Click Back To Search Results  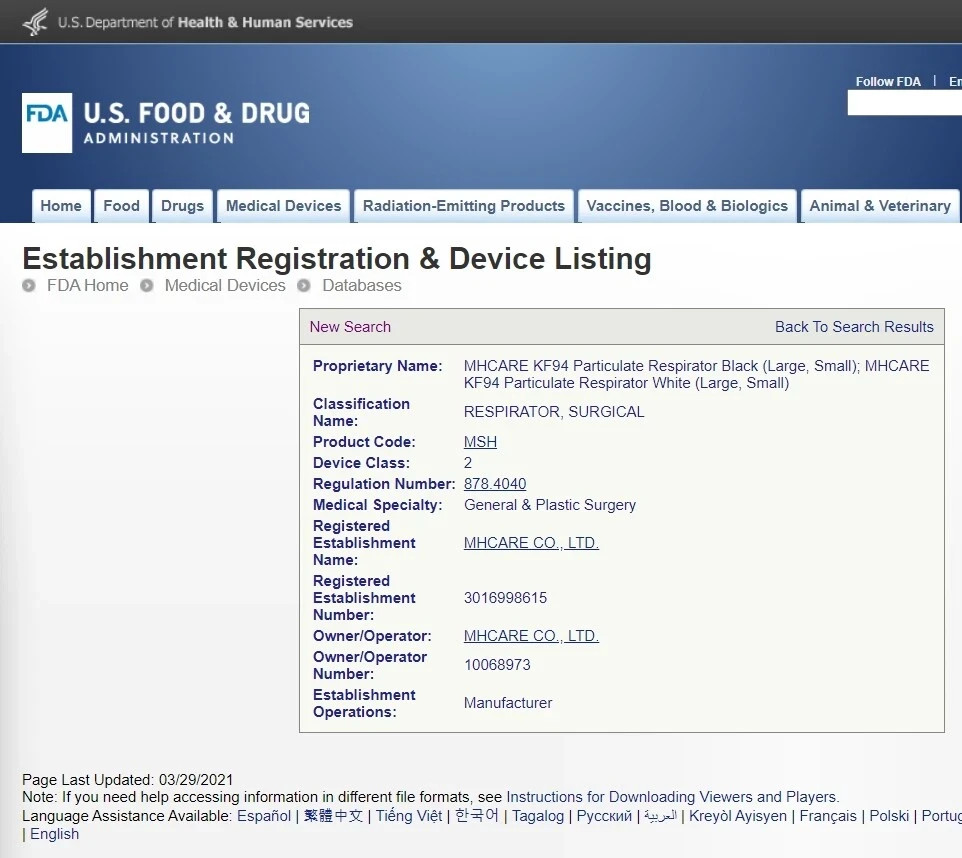[854, 327]
